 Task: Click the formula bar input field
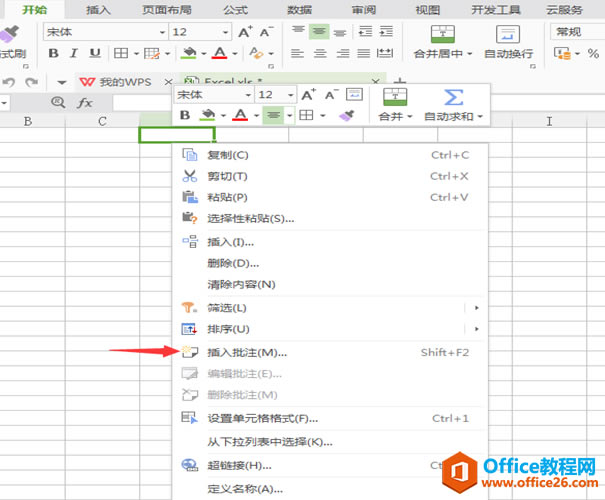142,103
